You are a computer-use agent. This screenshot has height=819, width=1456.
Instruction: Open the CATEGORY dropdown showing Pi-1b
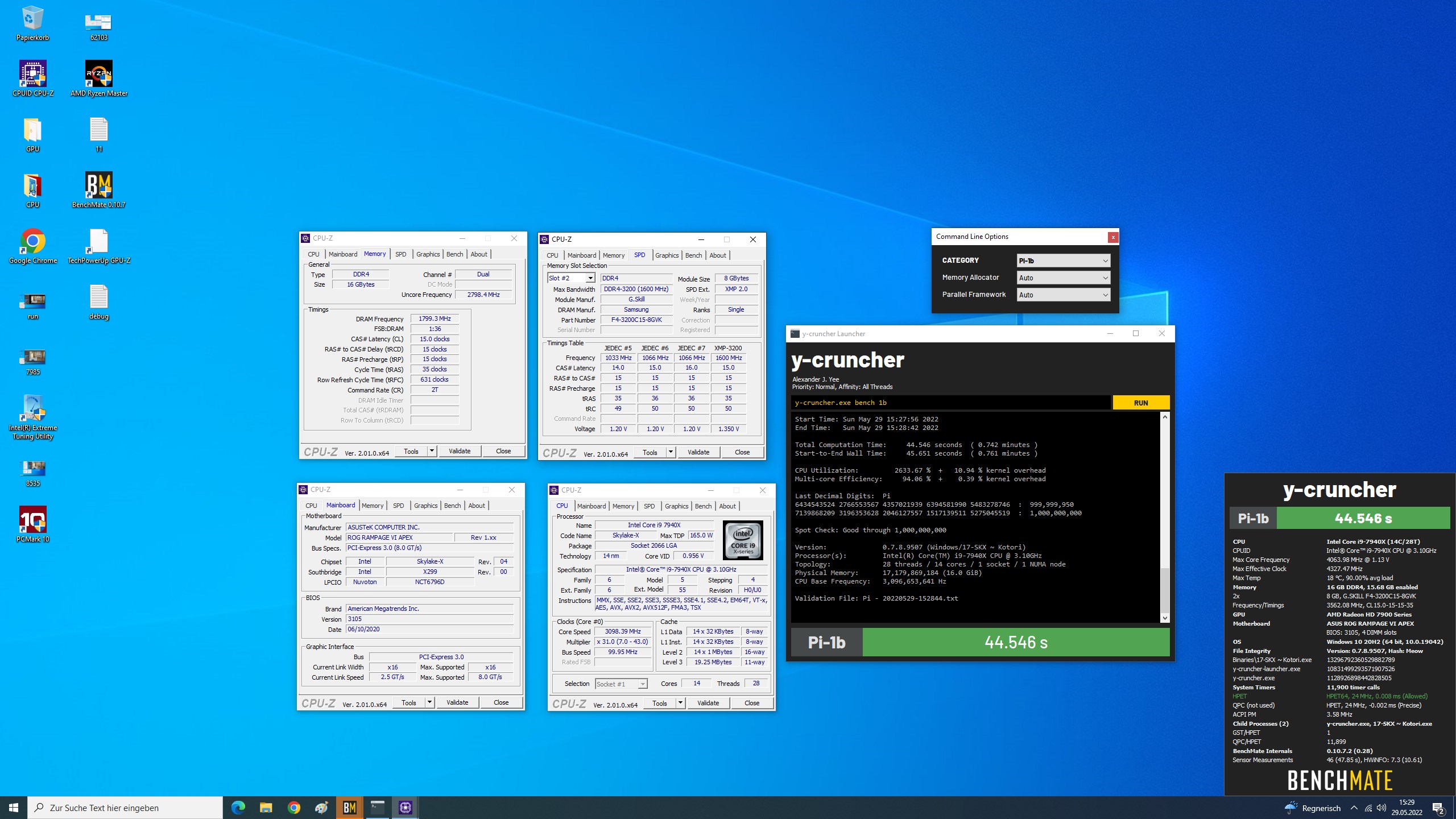pos(1063,260)
